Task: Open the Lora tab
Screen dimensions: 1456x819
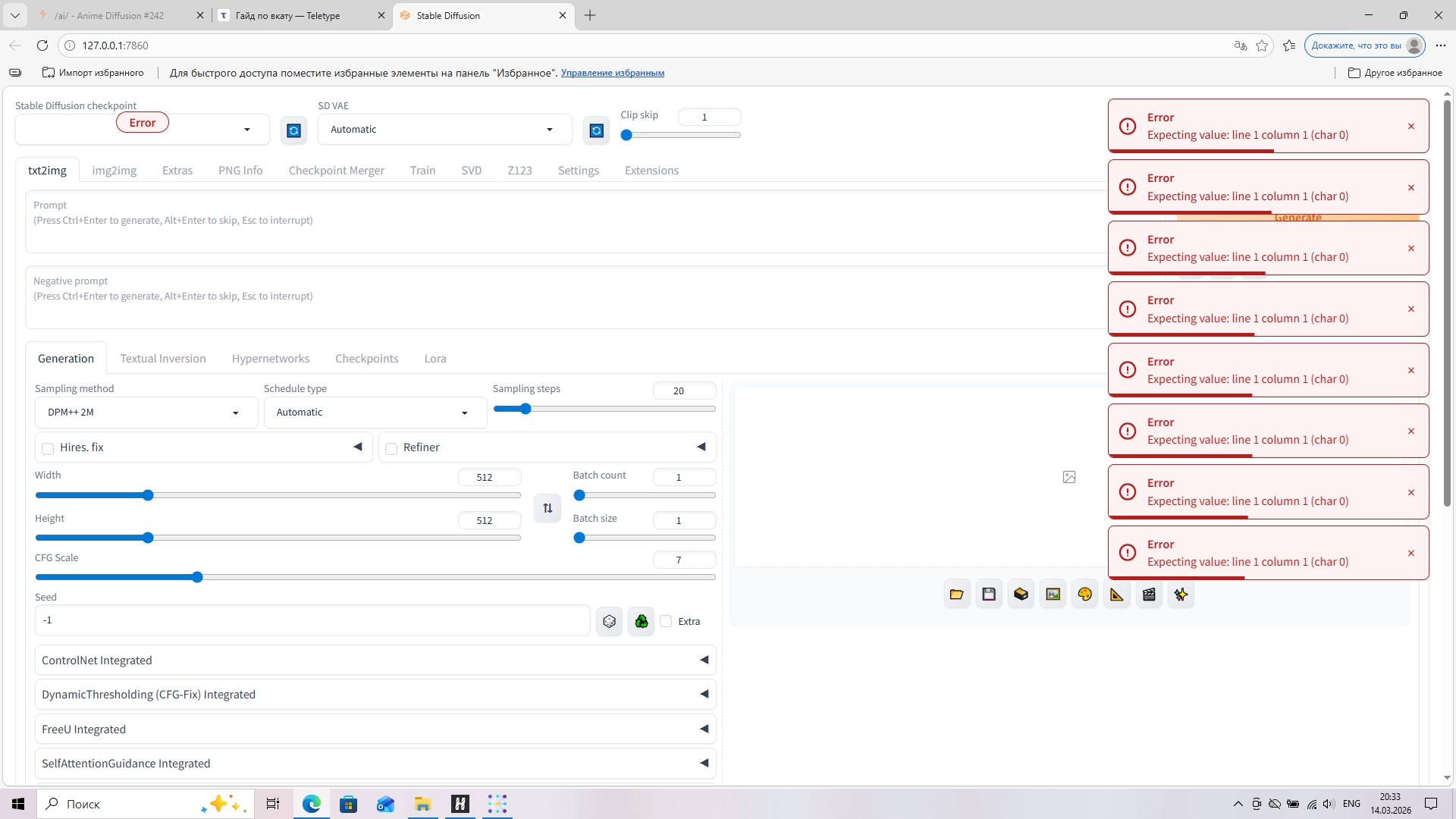Action: (x=435, y=359)
